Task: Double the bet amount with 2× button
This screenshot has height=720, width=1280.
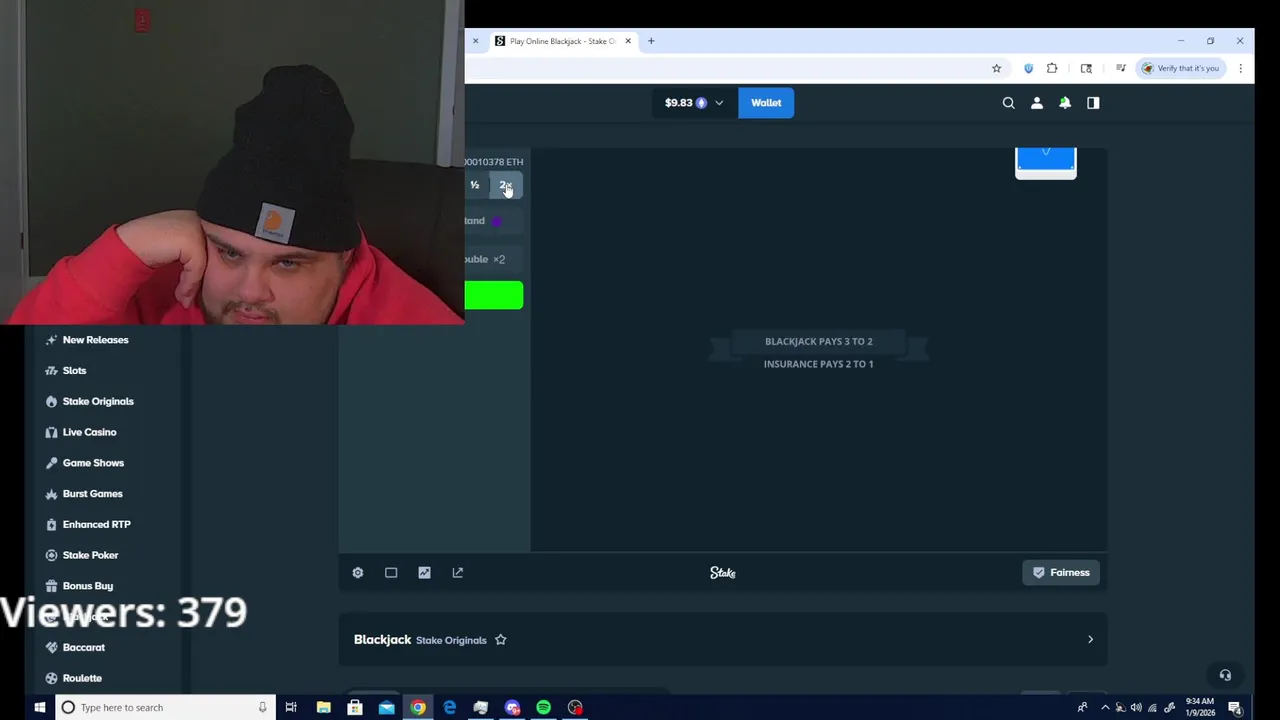Action: coord(505,185)
